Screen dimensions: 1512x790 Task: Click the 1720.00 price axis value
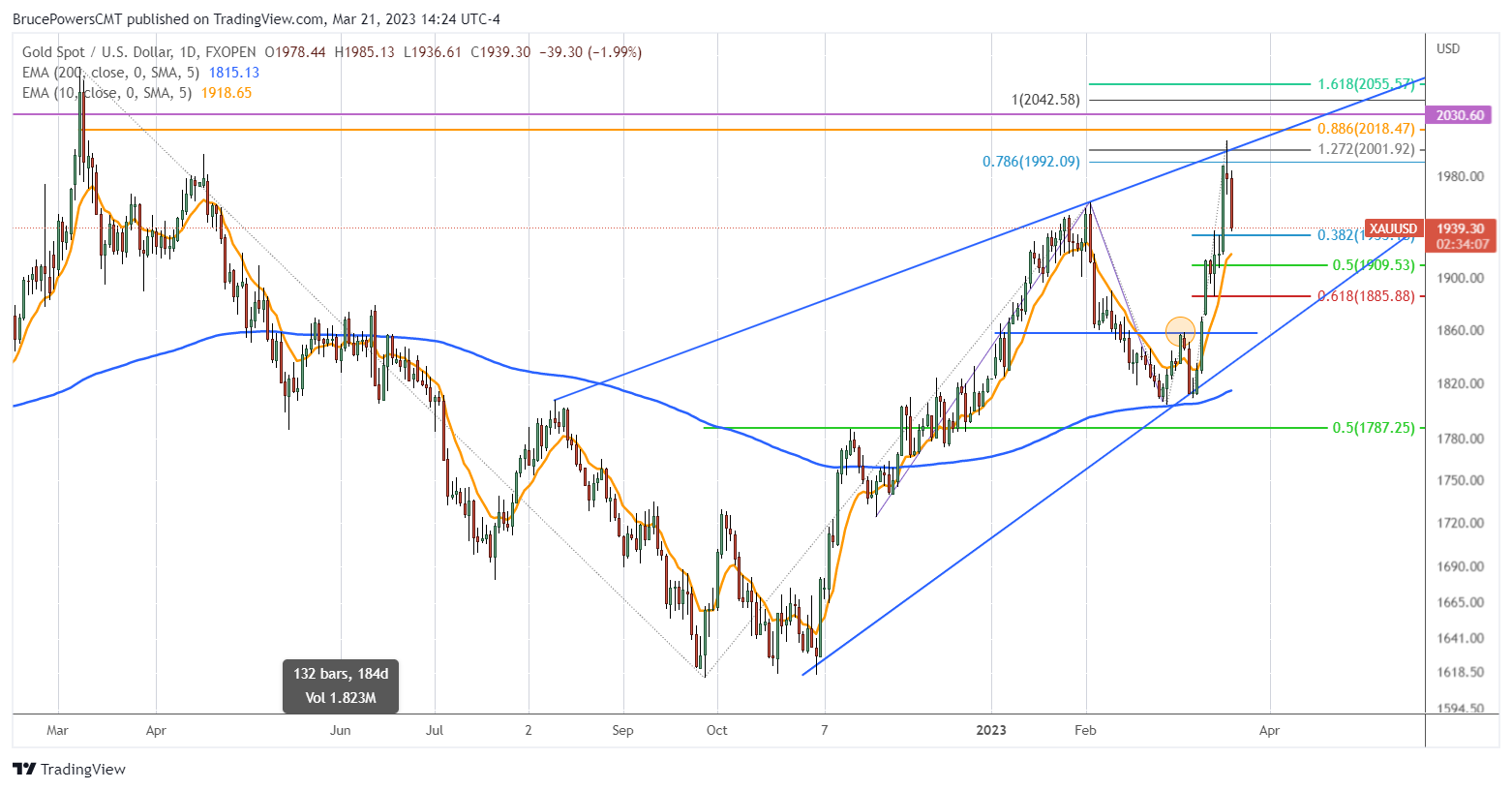pyautogui.click(x=1460, y=523)
